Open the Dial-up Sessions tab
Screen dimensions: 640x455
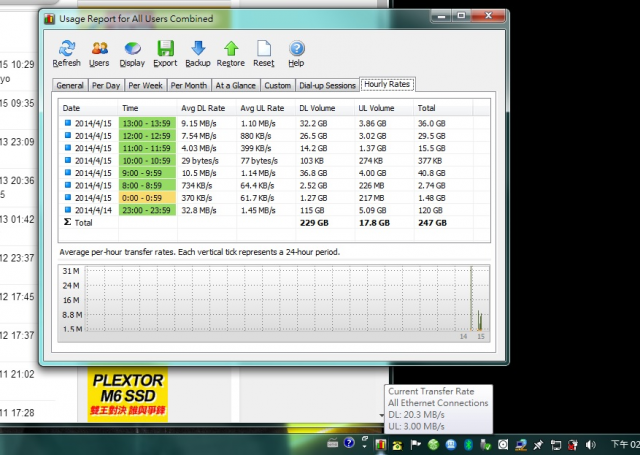click(x=327, y=85)
